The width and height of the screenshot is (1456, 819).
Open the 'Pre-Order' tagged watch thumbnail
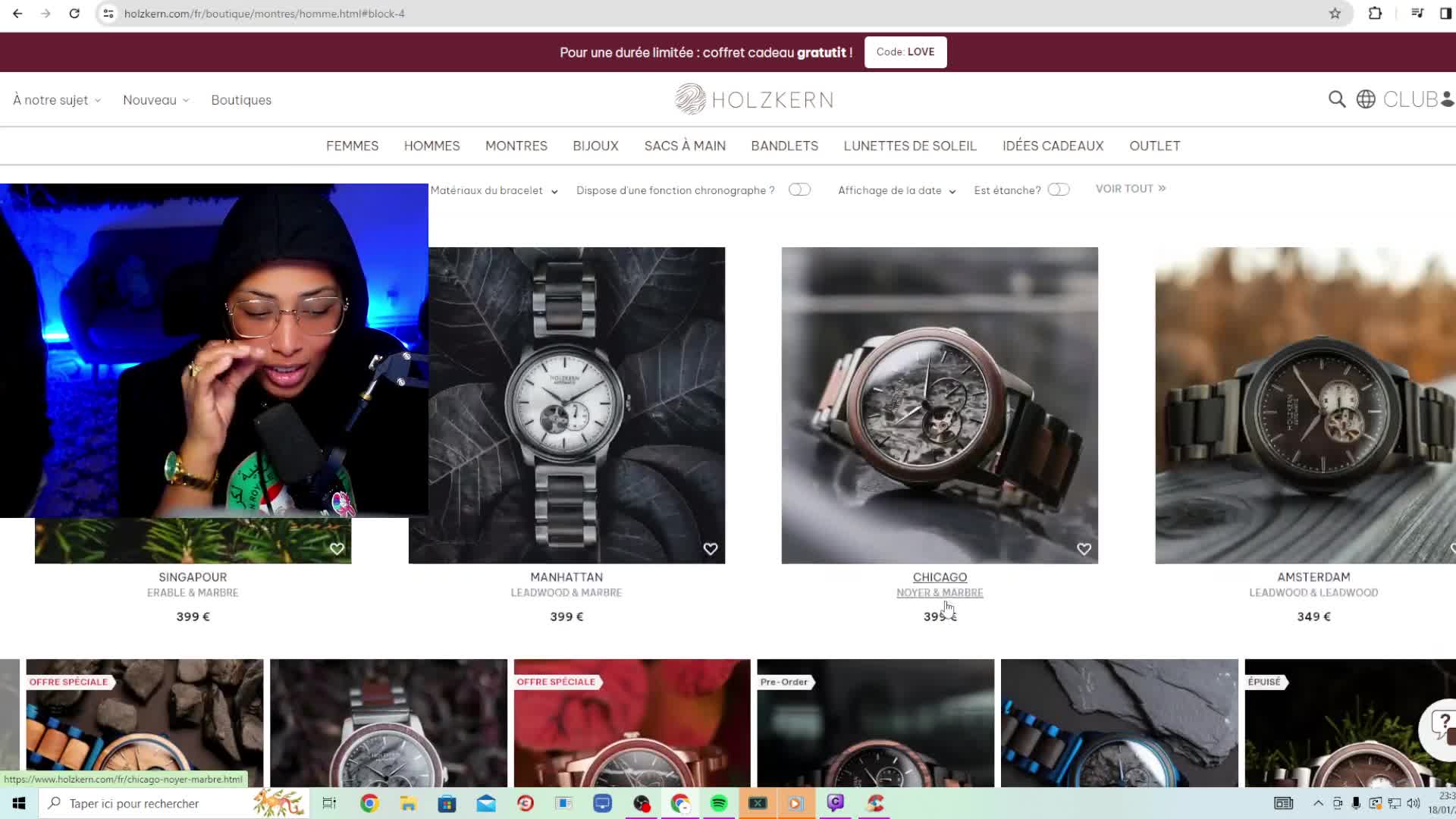875,723
